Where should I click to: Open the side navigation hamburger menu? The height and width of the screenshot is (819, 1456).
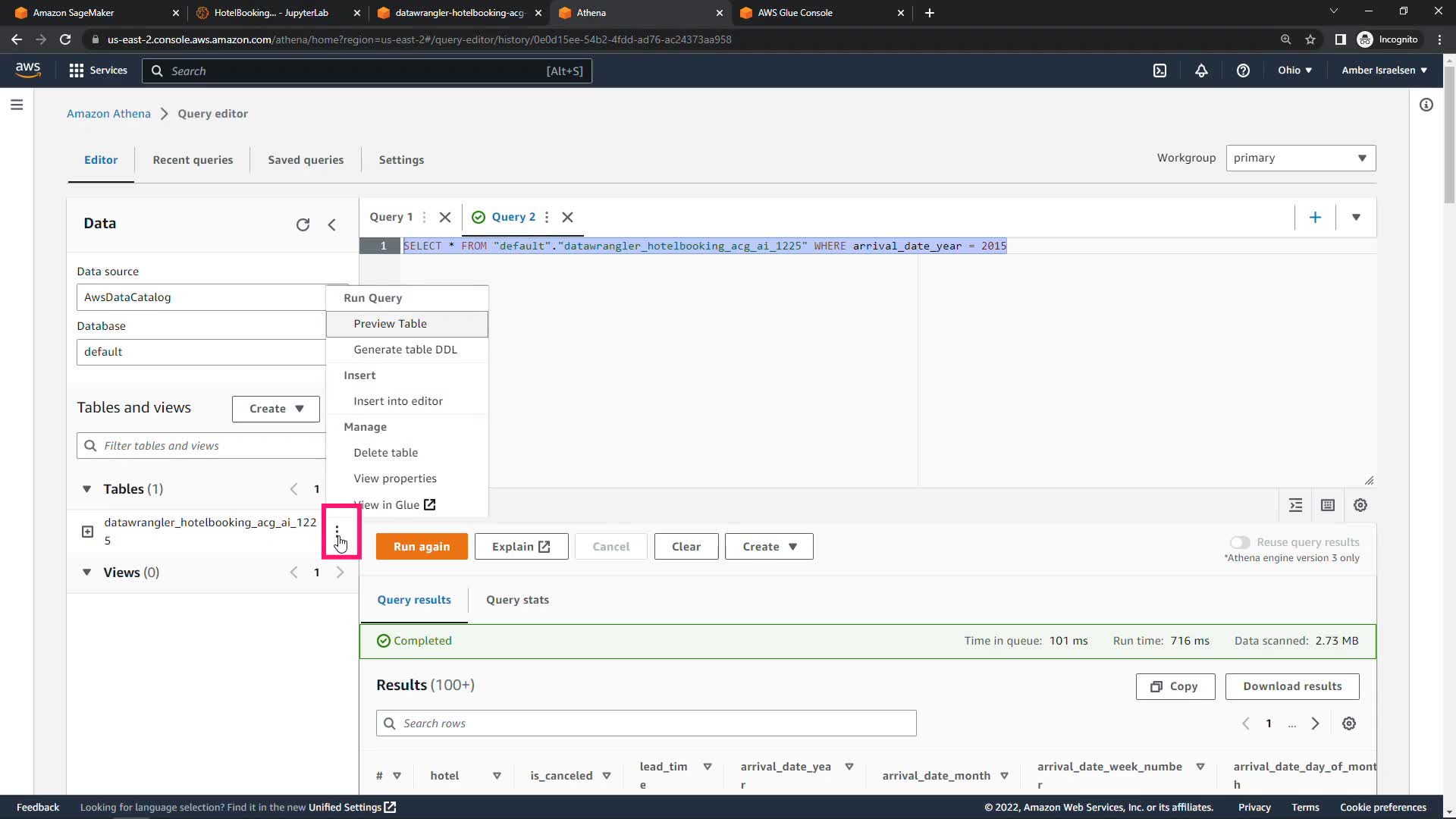pos(17,105)
